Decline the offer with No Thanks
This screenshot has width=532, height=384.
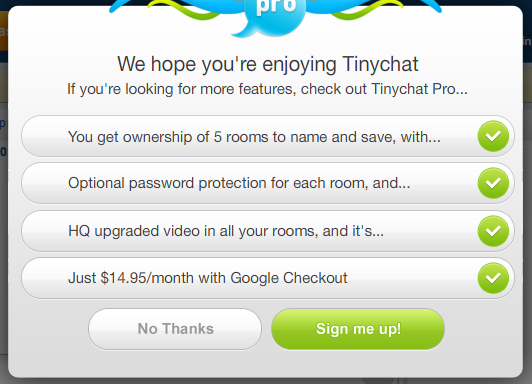click(175, 329)
